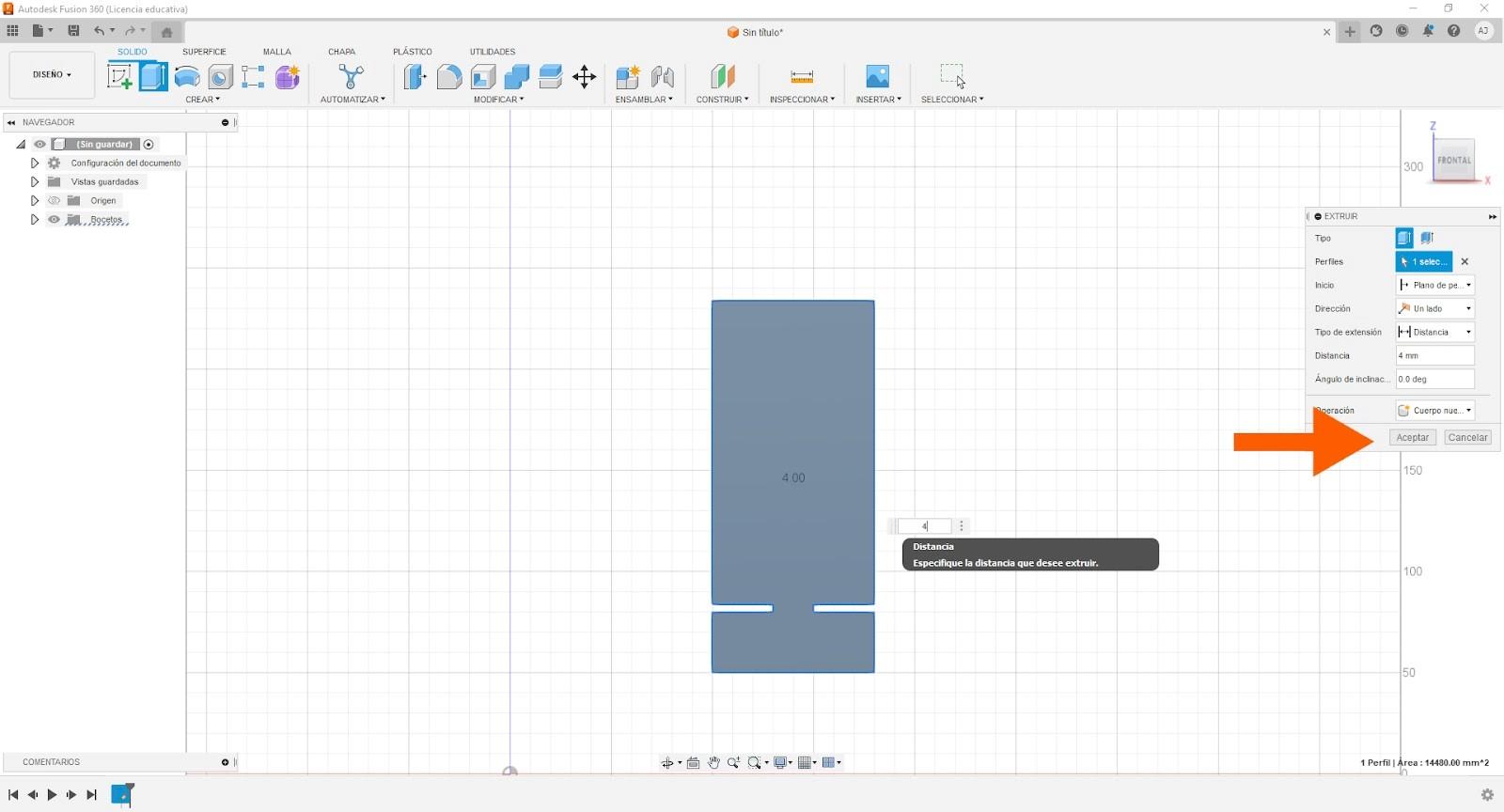
Task: Select the Pan hand tool
Action: pyautogui.click(x=713, y=763)
